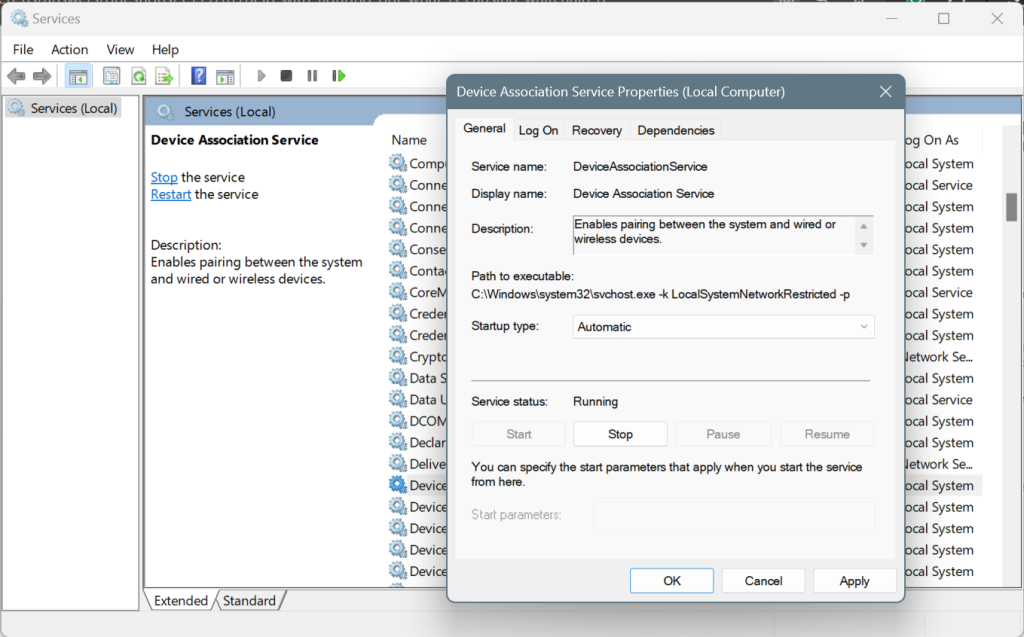Switch to the Extended view tab
Viewport: 1024px width, 637px height.
181,600
